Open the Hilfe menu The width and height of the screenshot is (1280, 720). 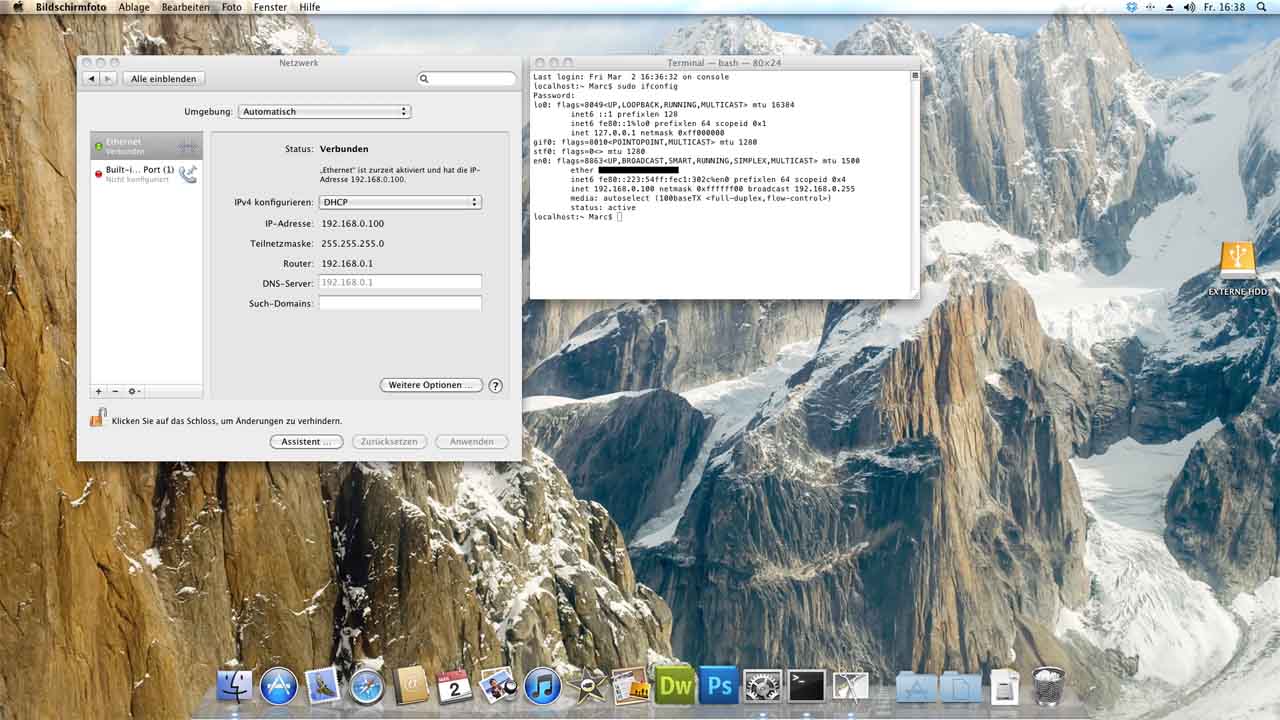tap(310, 7)
